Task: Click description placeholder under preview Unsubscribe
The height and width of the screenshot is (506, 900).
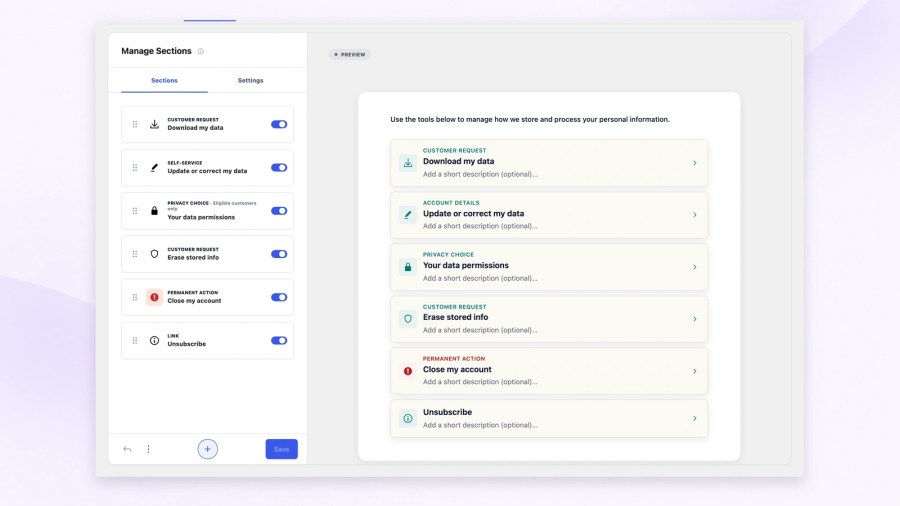Action: coord(480,425)
